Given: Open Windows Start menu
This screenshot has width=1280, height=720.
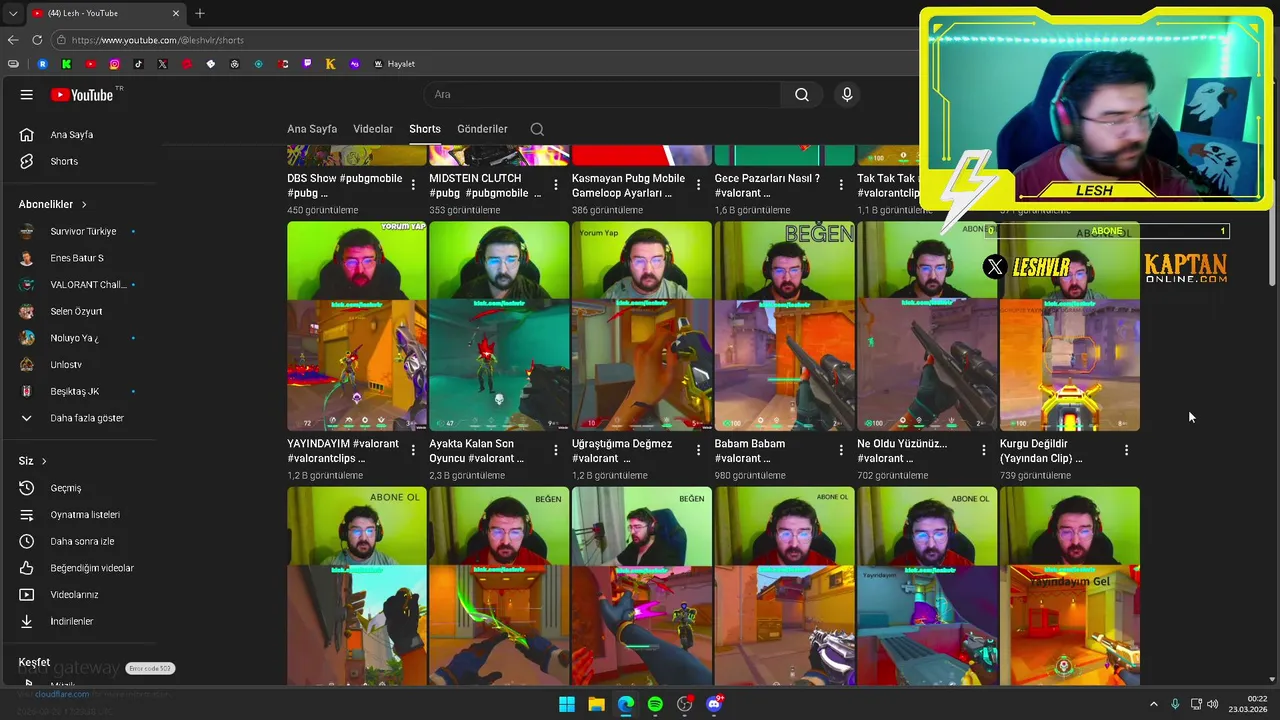Looking at the screenshot, I should pyautogui.click(x=567, y=704).
